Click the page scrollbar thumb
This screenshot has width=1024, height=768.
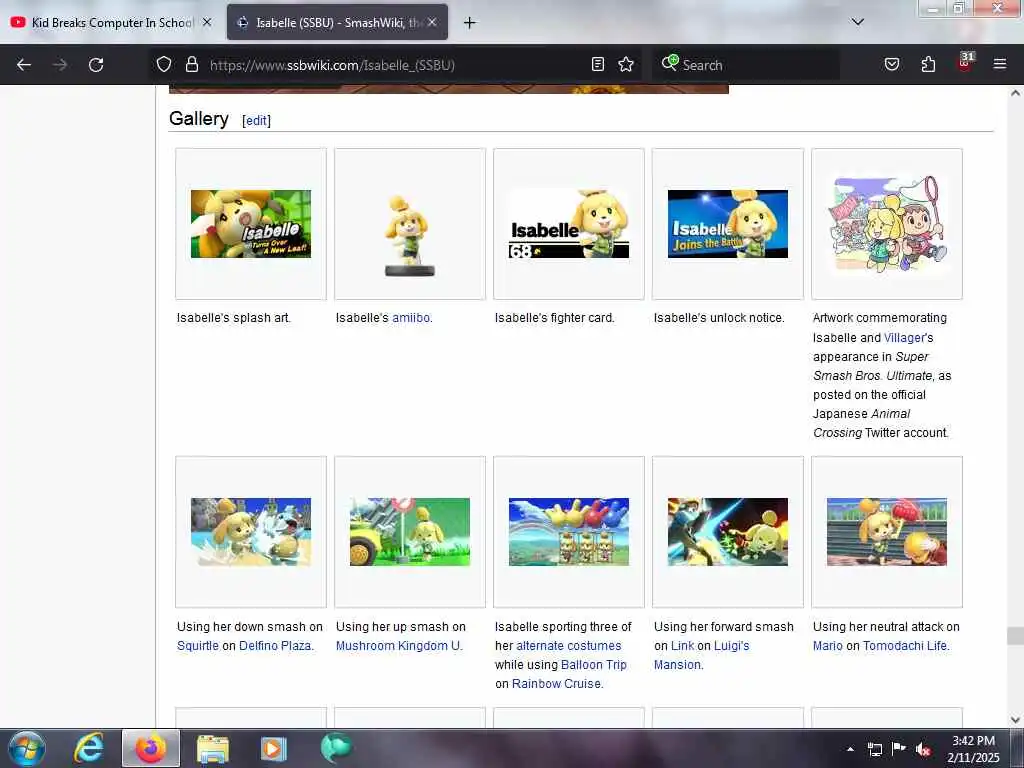coord(1015,635)
